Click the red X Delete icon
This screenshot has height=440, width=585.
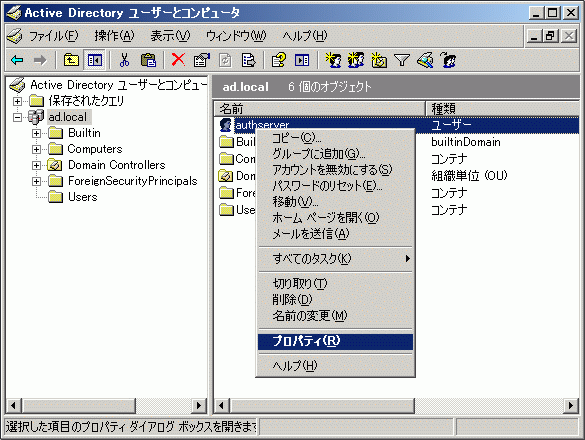[178, 60]
